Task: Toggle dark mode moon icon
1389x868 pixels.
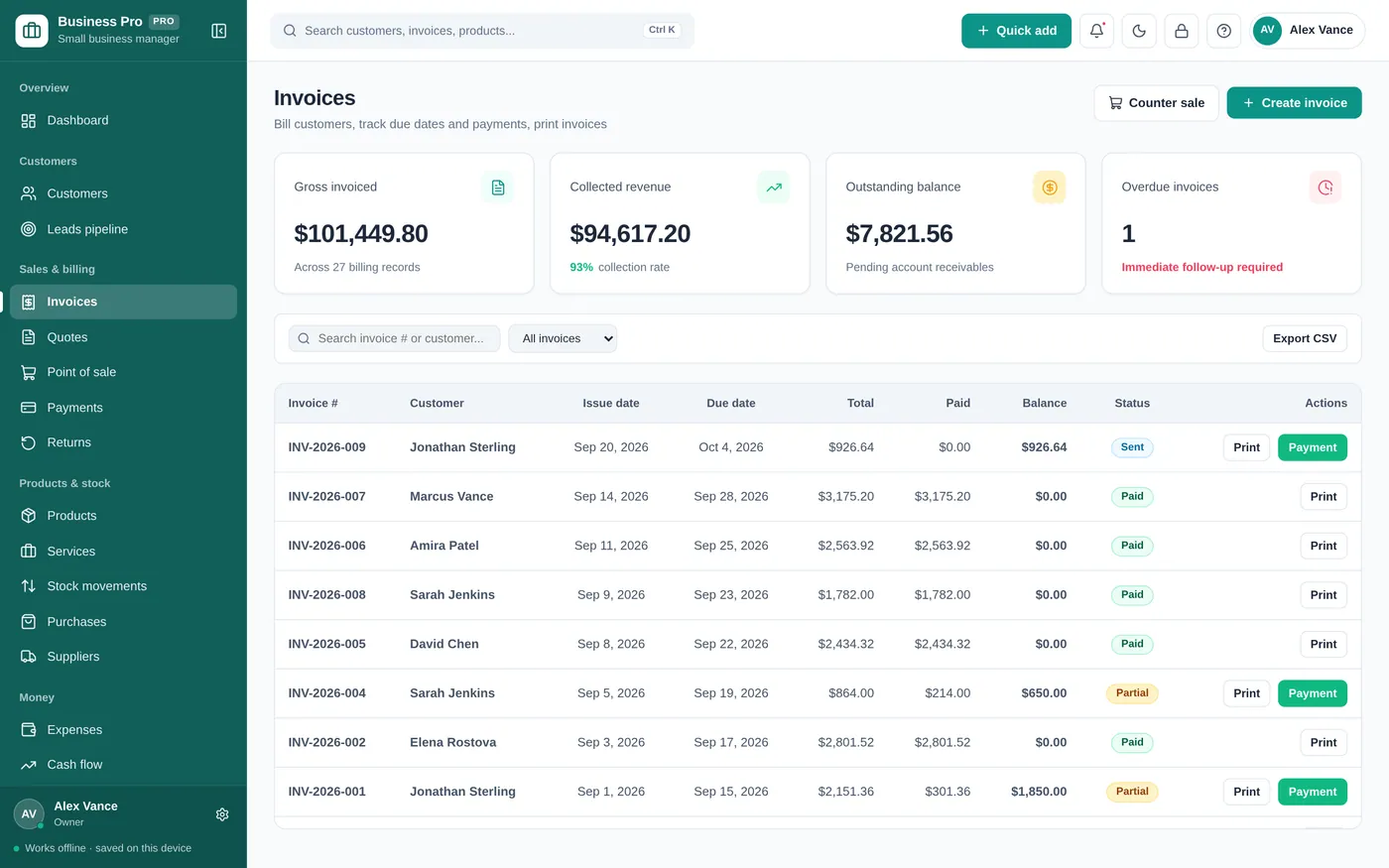Action: [1139, 31]
